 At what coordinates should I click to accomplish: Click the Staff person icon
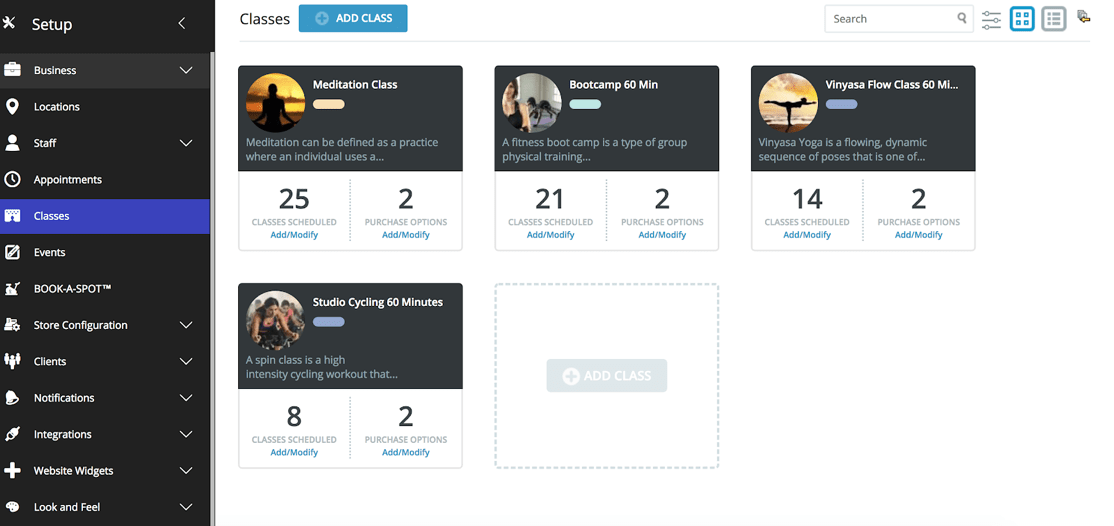pos(12,143)
